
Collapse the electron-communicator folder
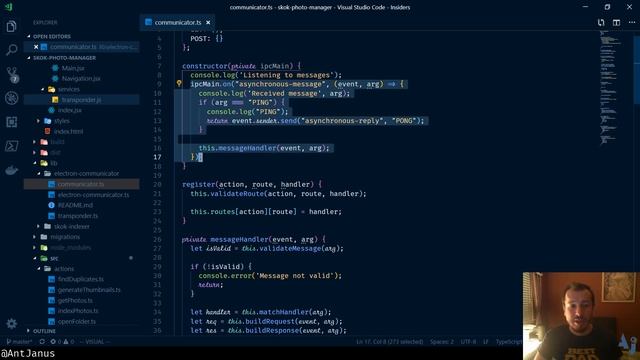click(86, 173)
